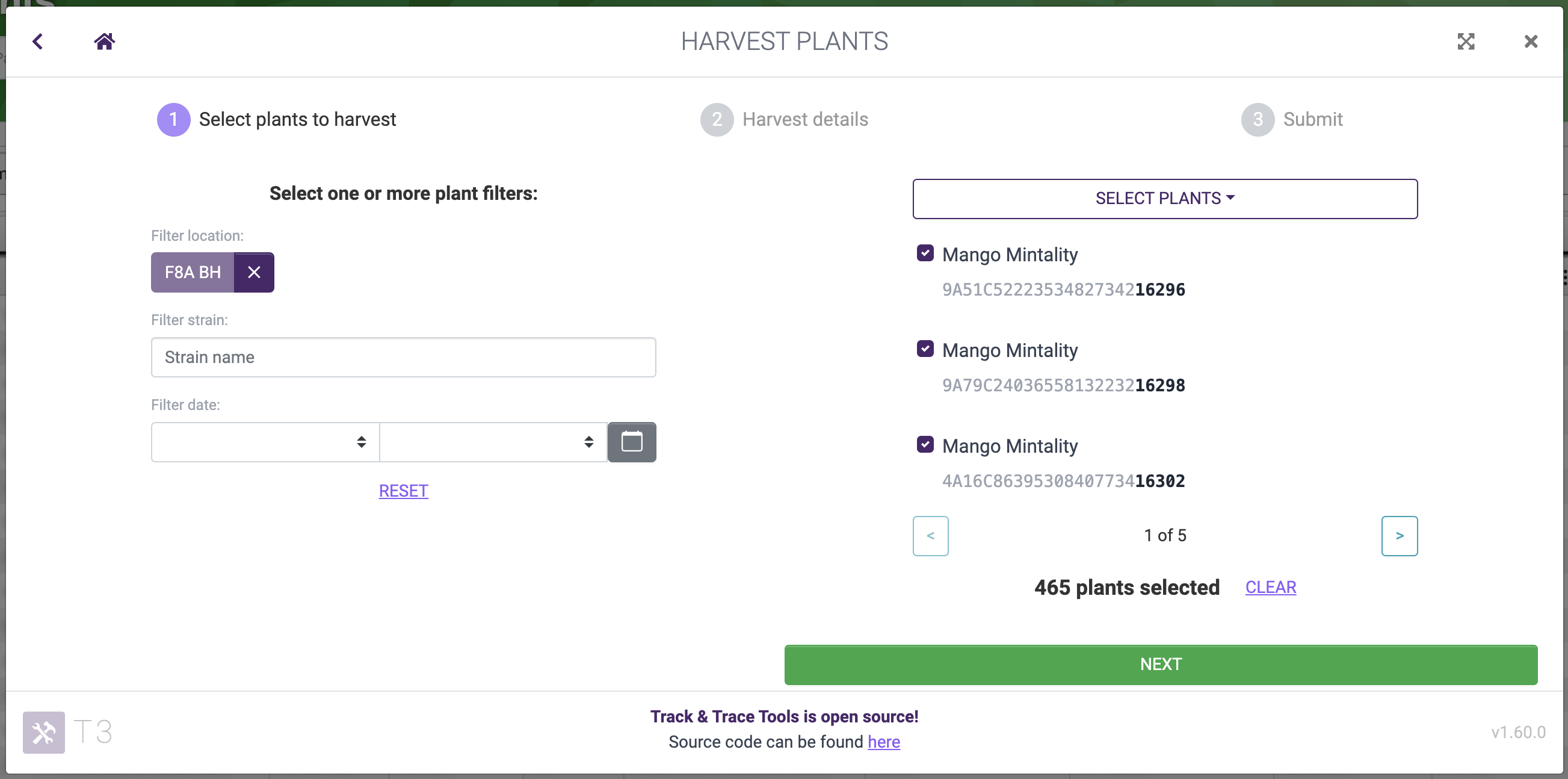The width and height of the screenshot is (1568, 779).
Task: Open the first filter date dropdown
Action: click(265, 442)
